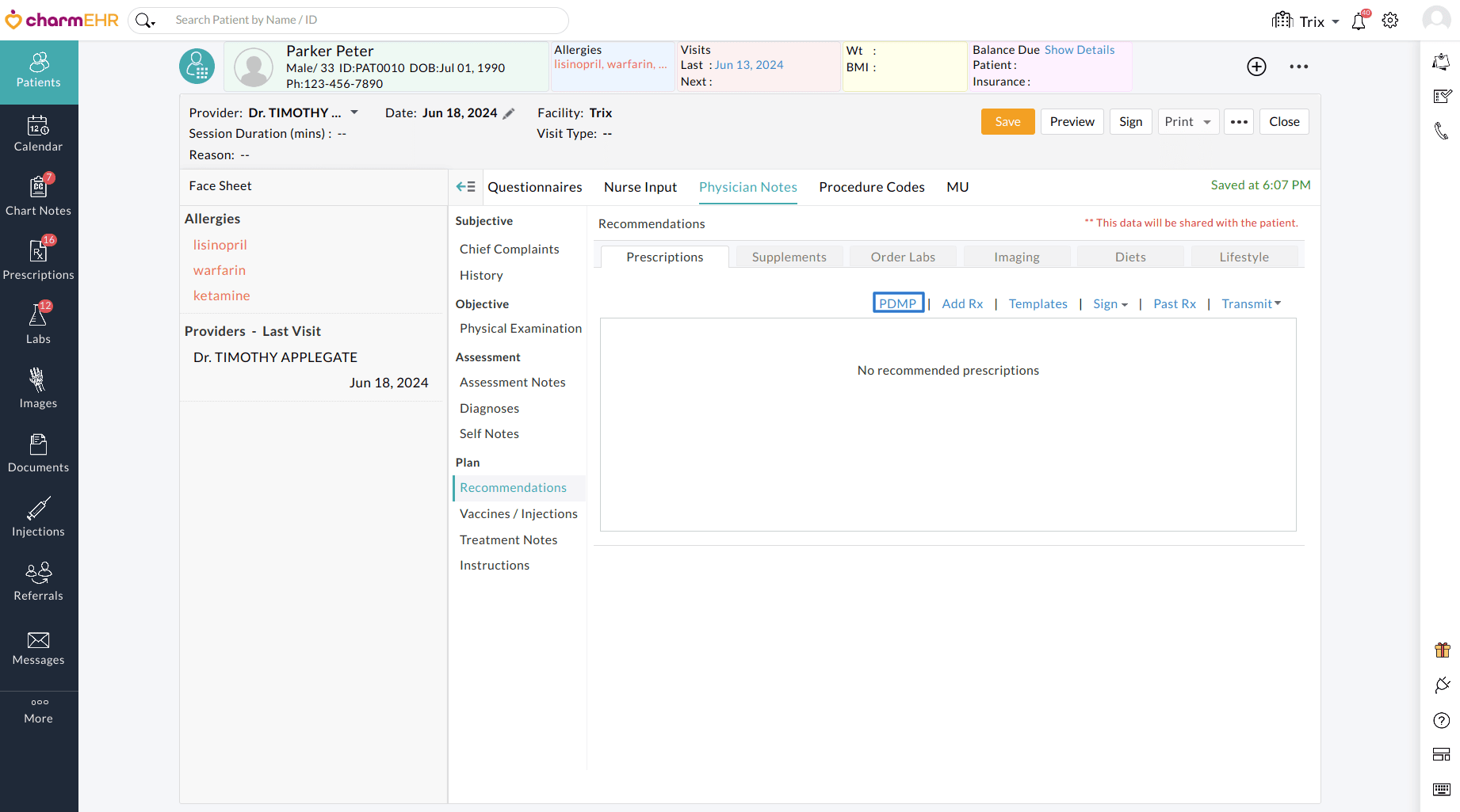Expand the Transmit dropdown

click(x=1251, y=304)
